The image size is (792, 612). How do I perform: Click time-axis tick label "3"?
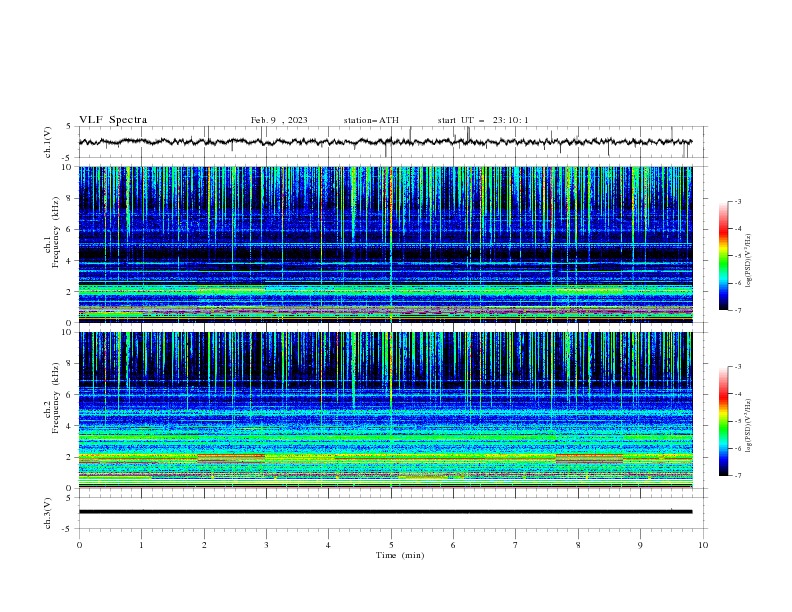266,545
